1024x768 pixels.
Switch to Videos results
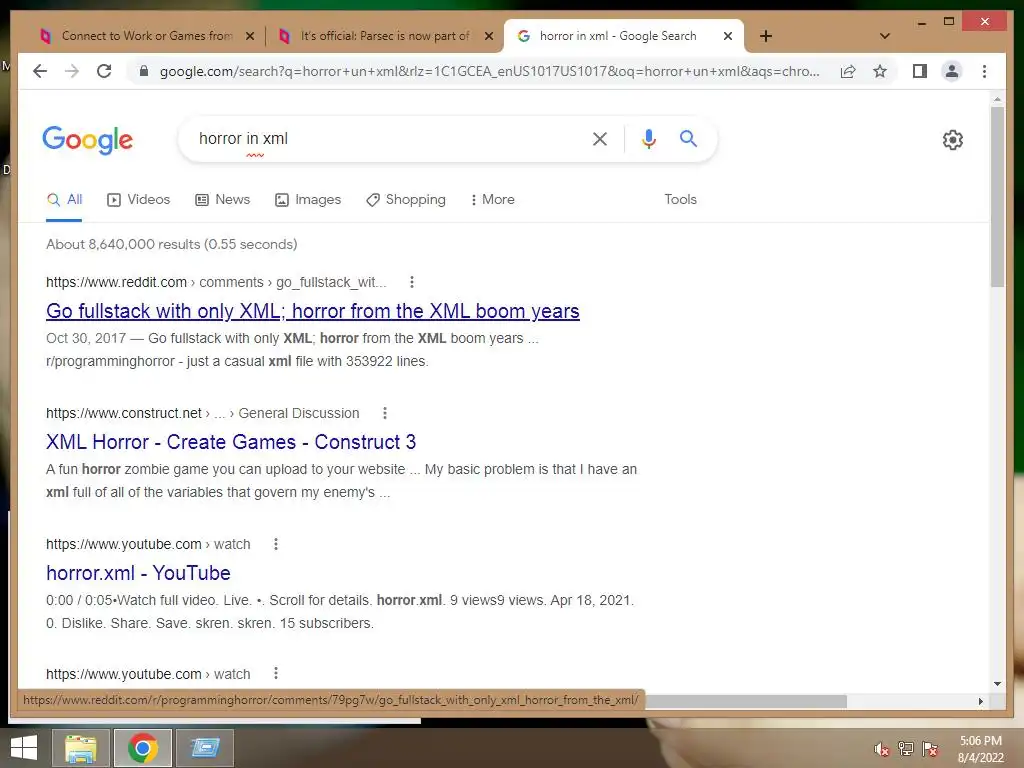coord(138,199)
